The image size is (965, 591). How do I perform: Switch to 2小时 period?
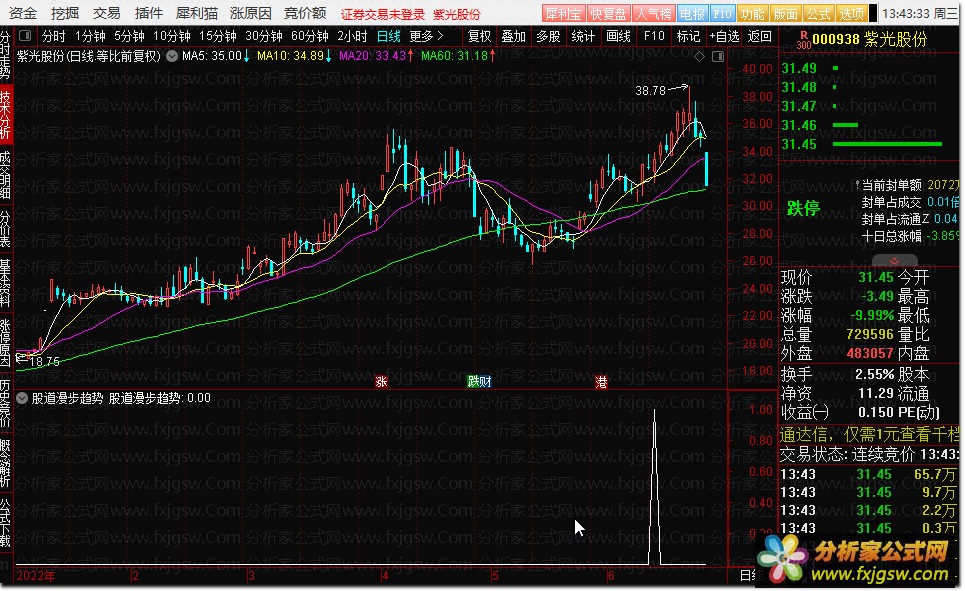(352, 36)
